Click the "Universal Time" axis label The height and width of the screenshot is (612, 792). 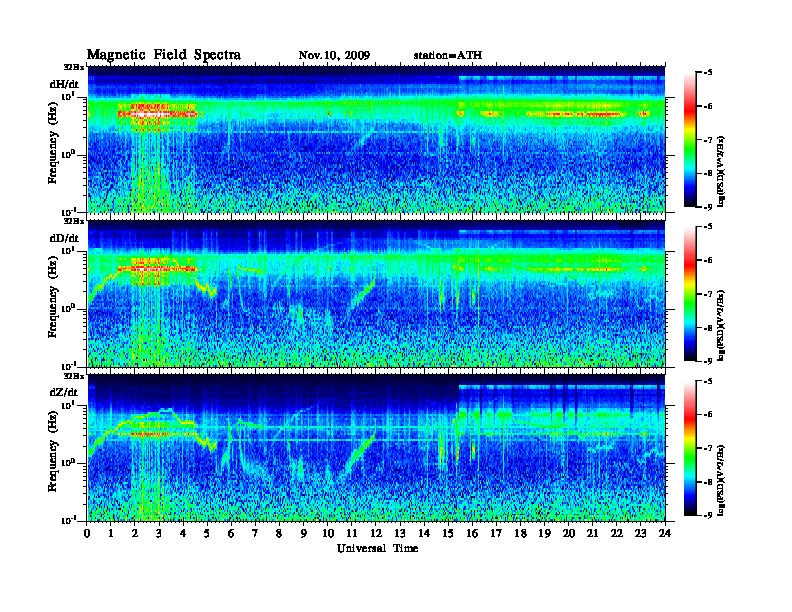click(x=377, y=548)
